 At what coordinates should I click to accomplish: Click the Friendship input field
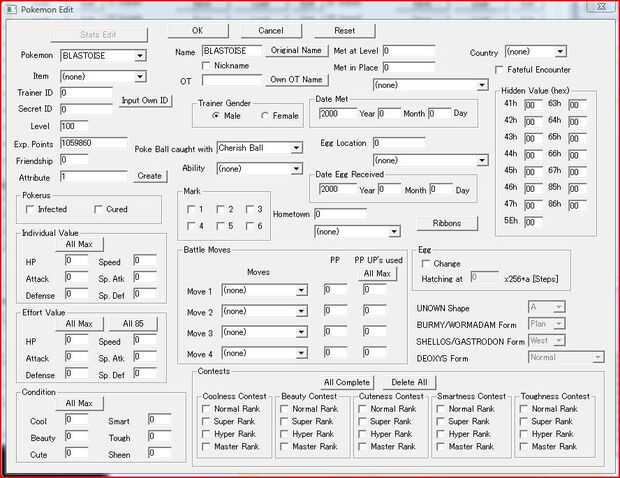click(x=74, y=160)
